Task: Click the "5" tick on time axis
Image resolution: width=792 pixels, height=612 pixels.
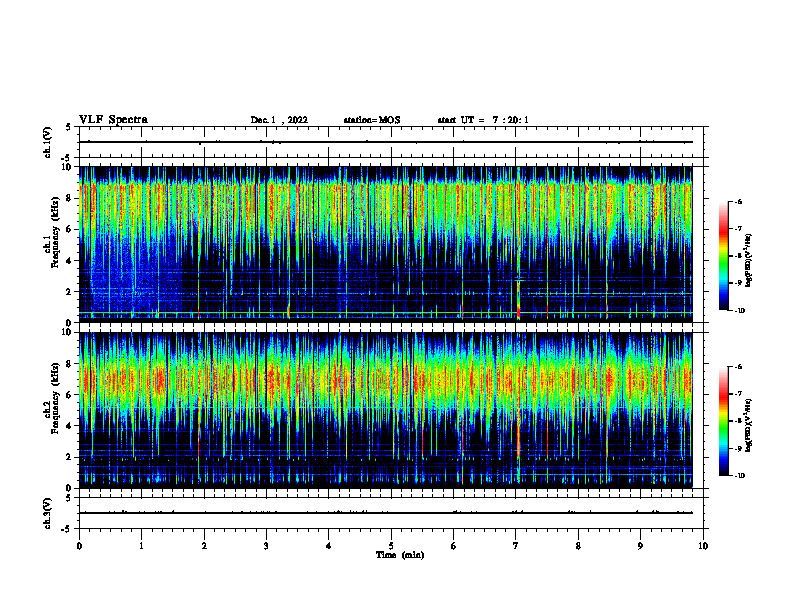Action: click(x=391, y=546)
